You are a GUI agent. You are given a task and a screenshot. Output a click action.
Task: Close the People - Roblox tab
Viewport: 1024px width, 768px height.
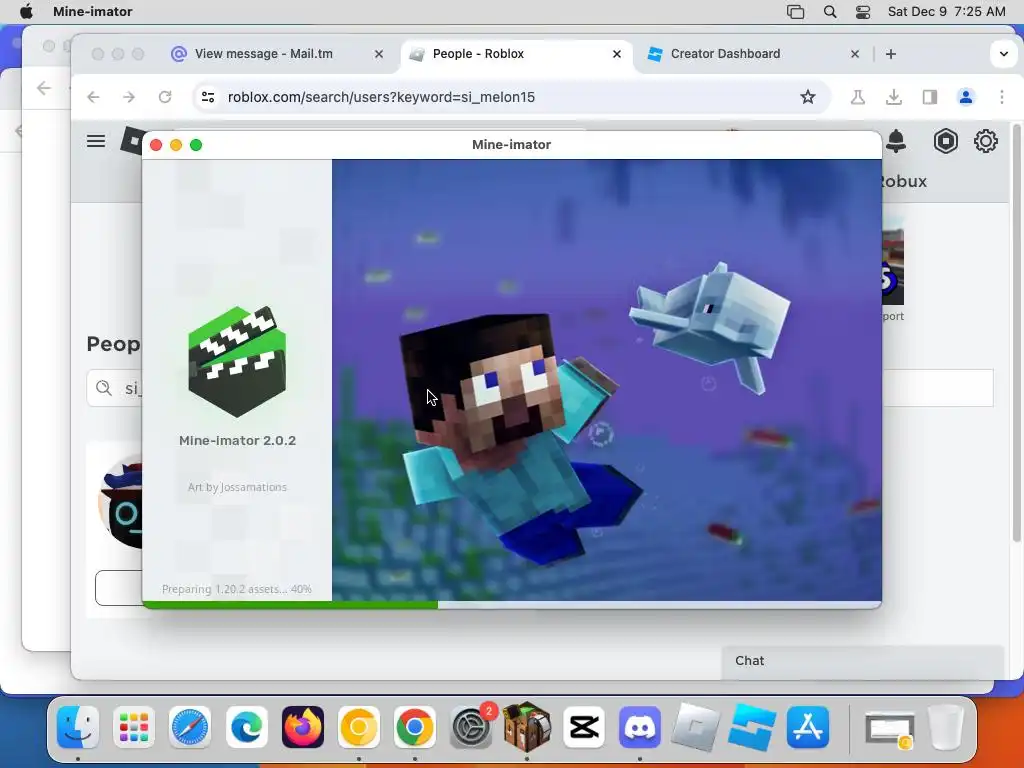coord(616,54)
